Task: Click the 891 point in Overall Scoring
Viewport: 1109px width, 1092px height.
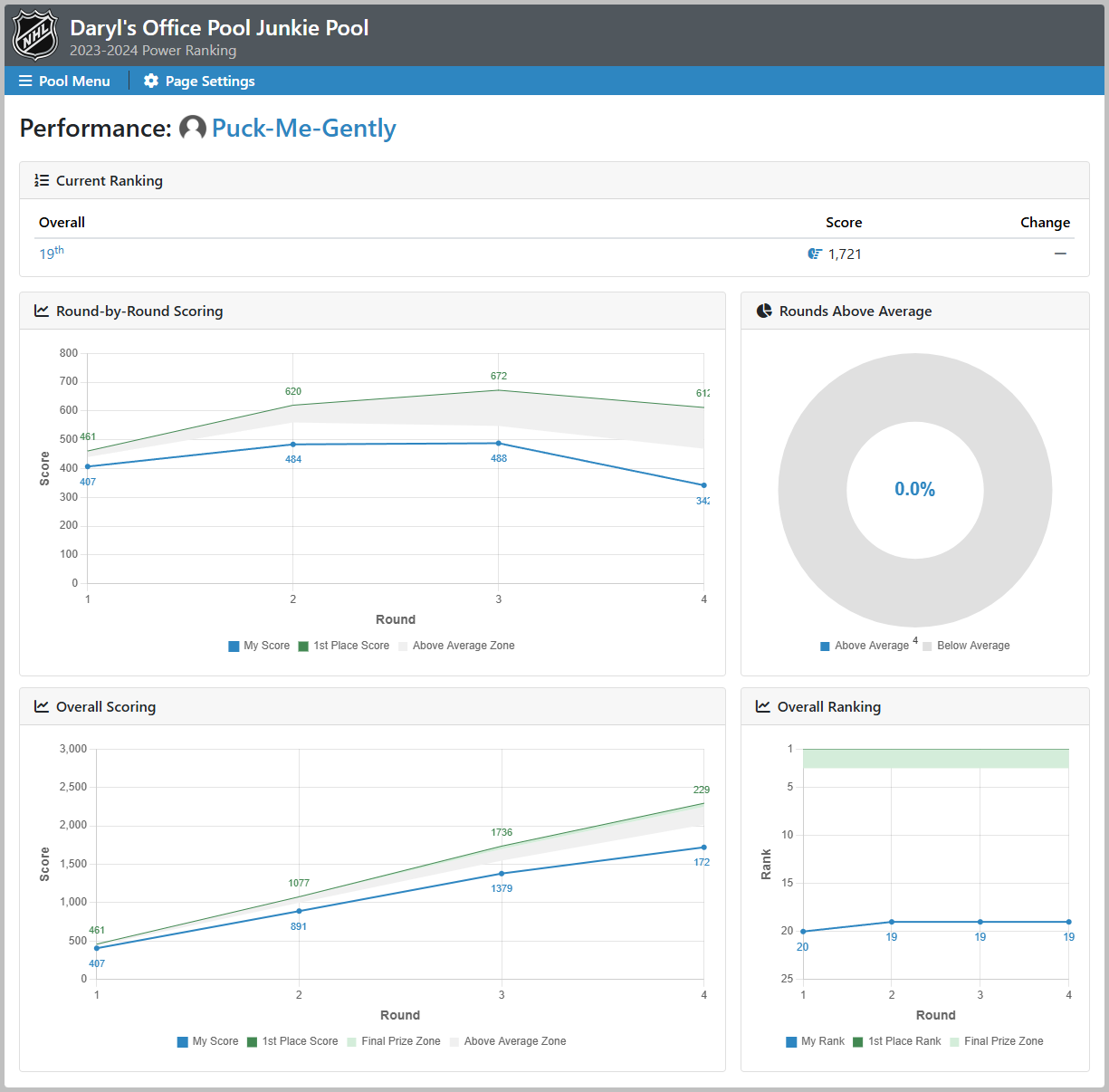Action: pos(299,911)
